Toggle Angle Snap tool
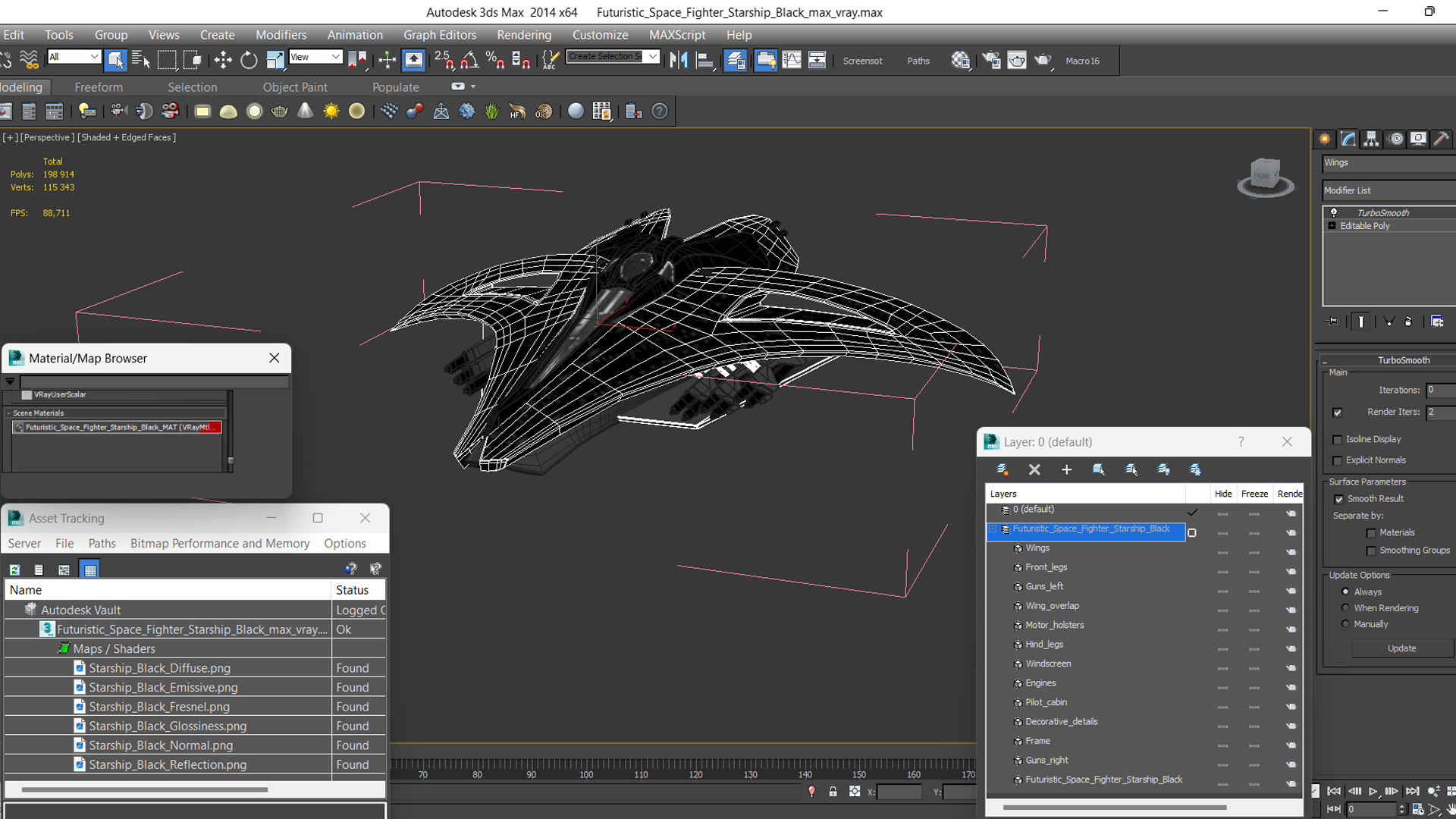Screen dimensions: 1456x819 [469, 60]
